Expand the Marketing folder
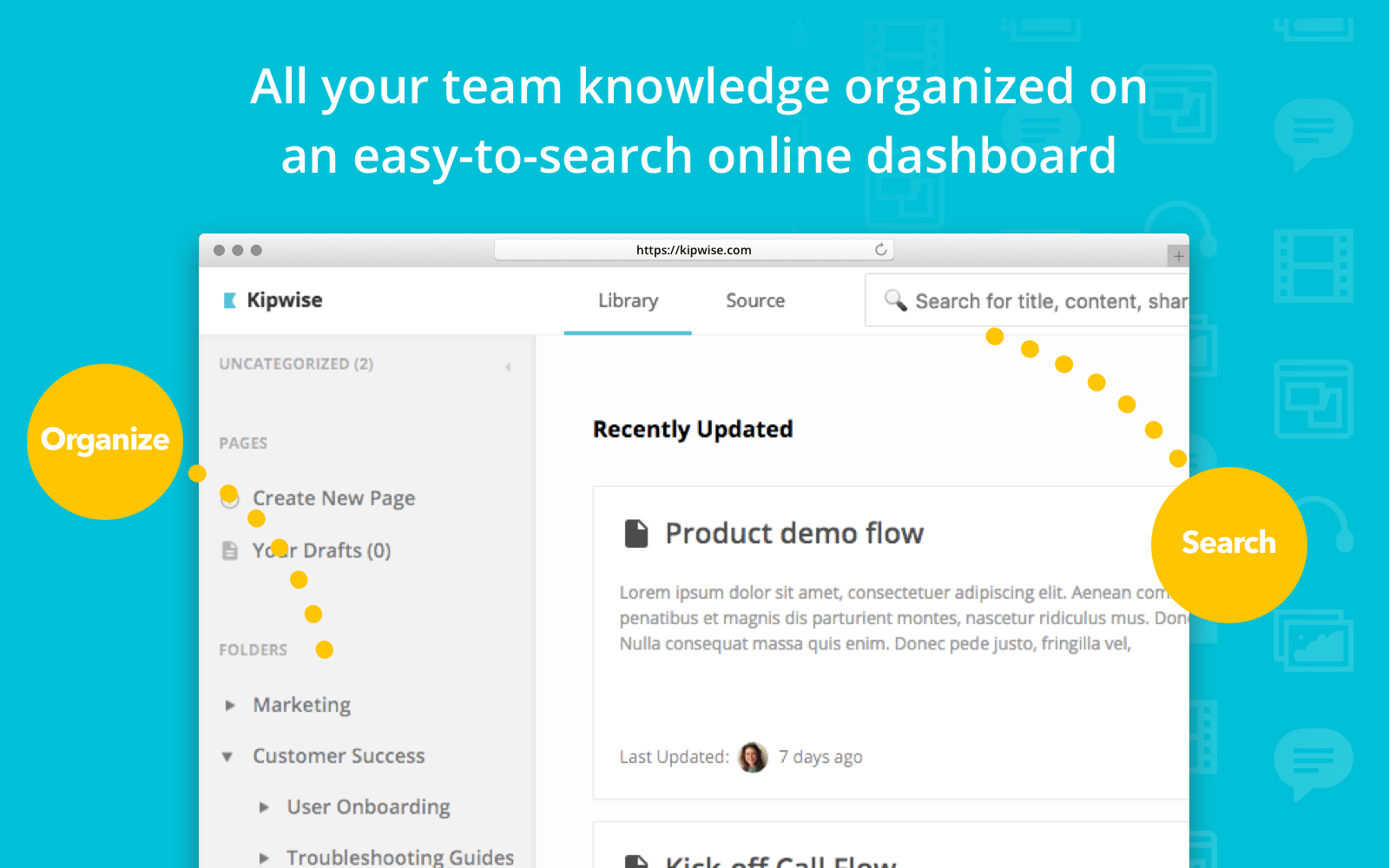Screen dimensions: 1389x868 (228, 705)
